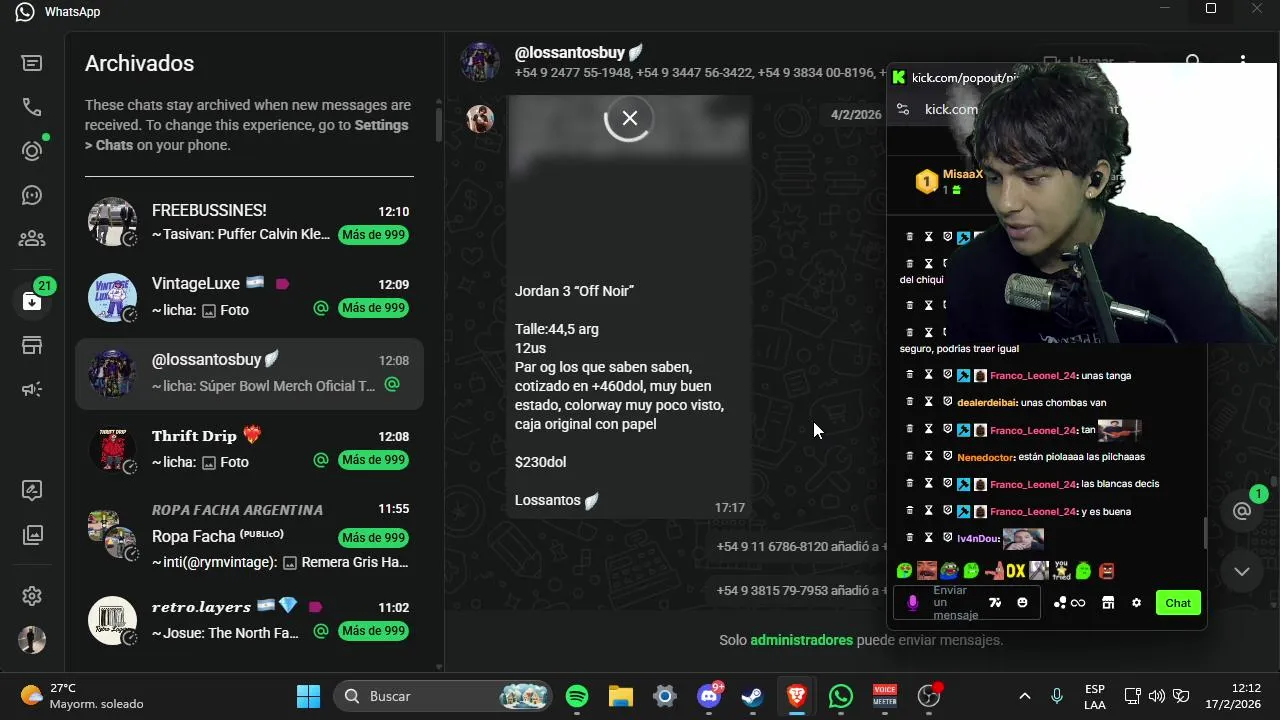Open the megaphone advertise icon in the sidebar

point(32,389)
